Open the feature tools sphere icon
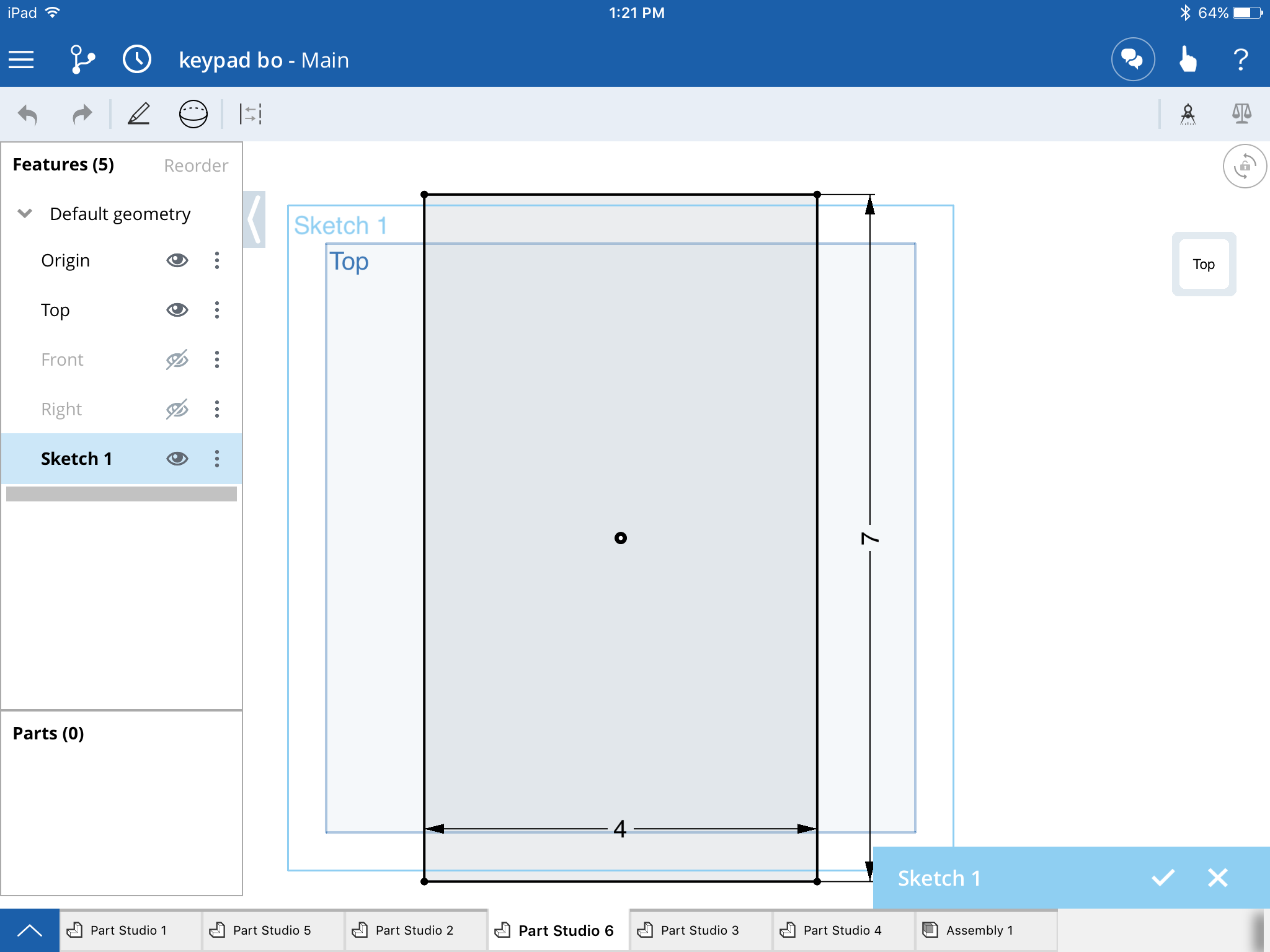The height and width of the screenshot is (952, 1270). [x=193, y=114]
